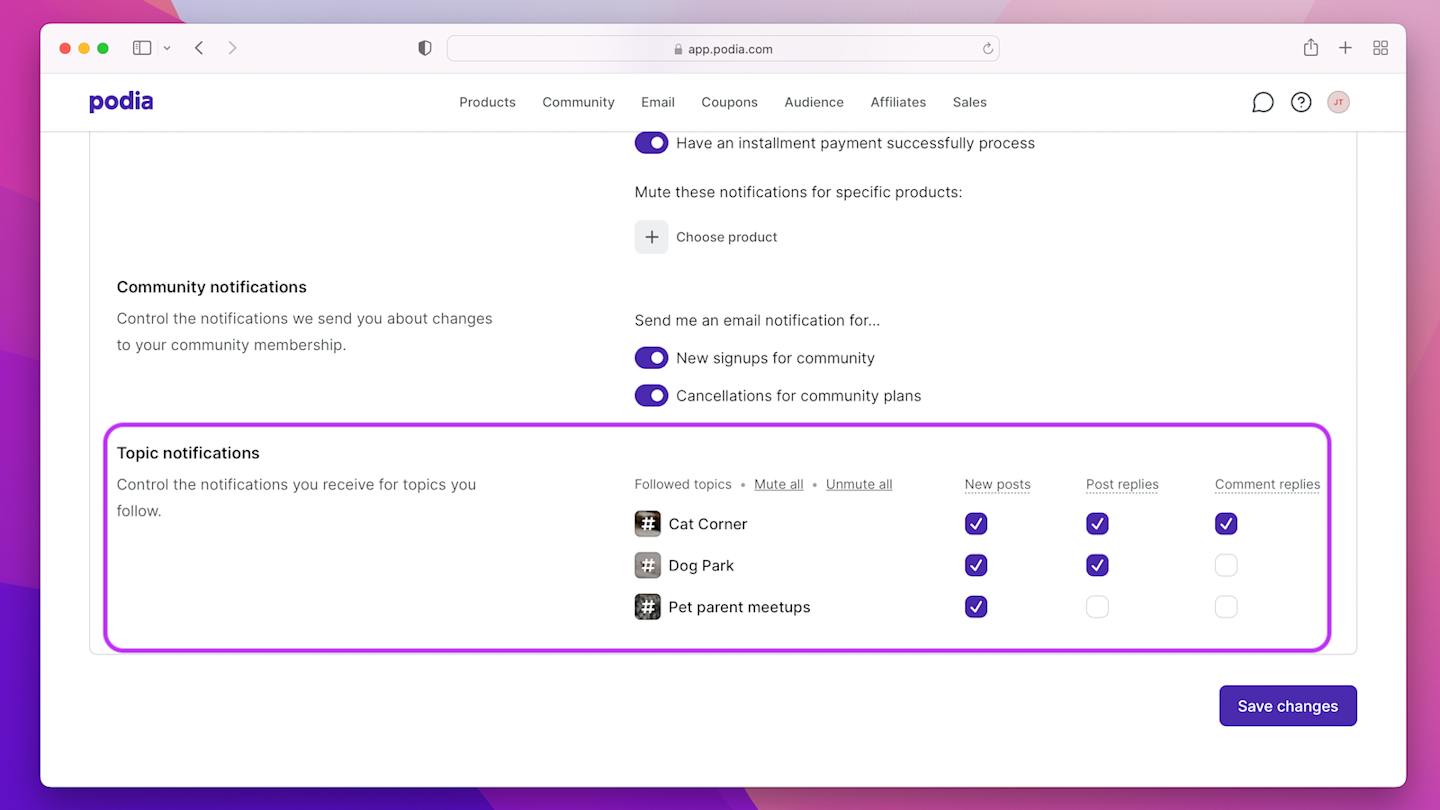Click the Choose product label

coord(727,237)
